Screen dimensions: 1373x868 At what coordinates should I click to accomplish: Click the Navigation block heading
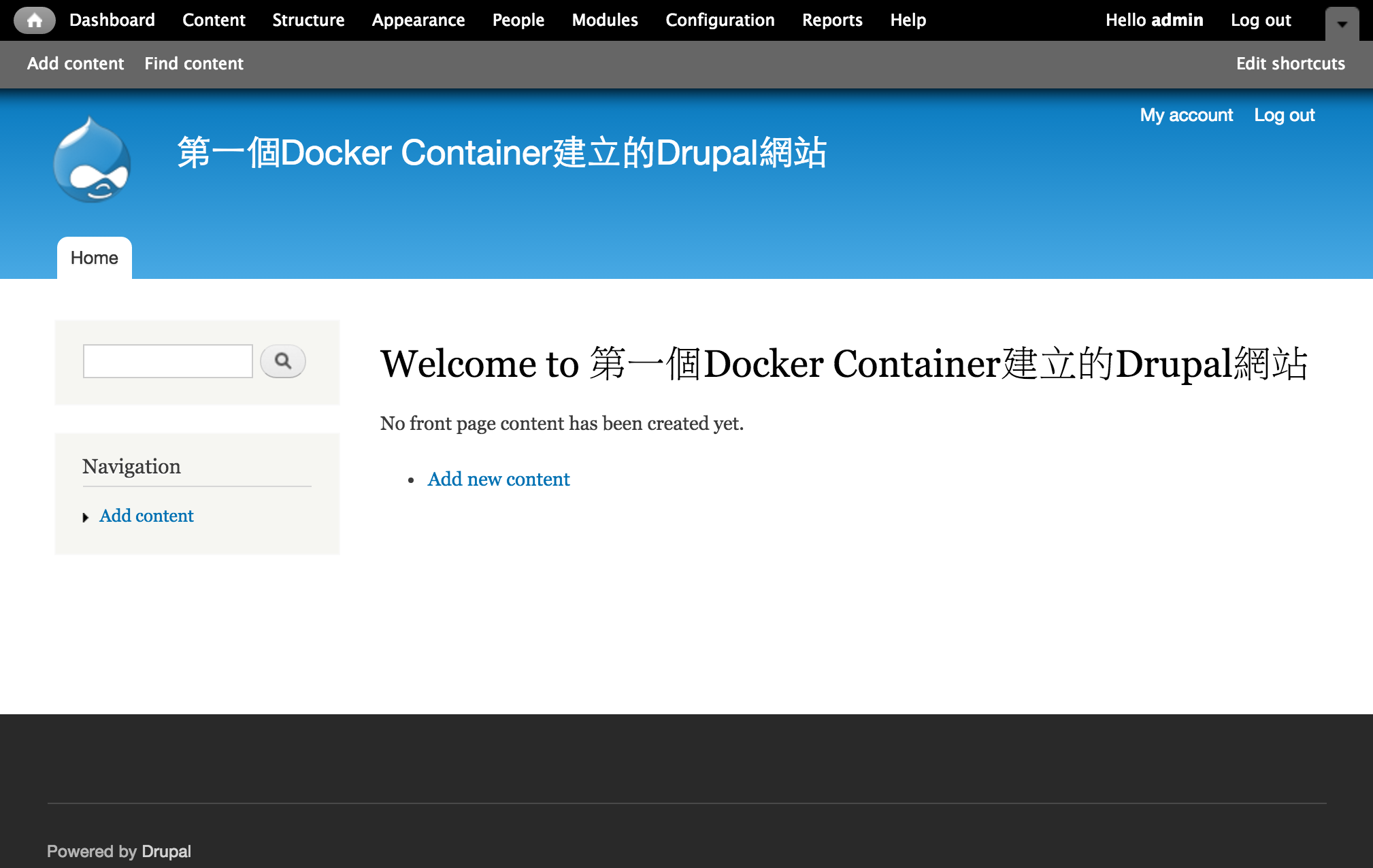(131, 466)
